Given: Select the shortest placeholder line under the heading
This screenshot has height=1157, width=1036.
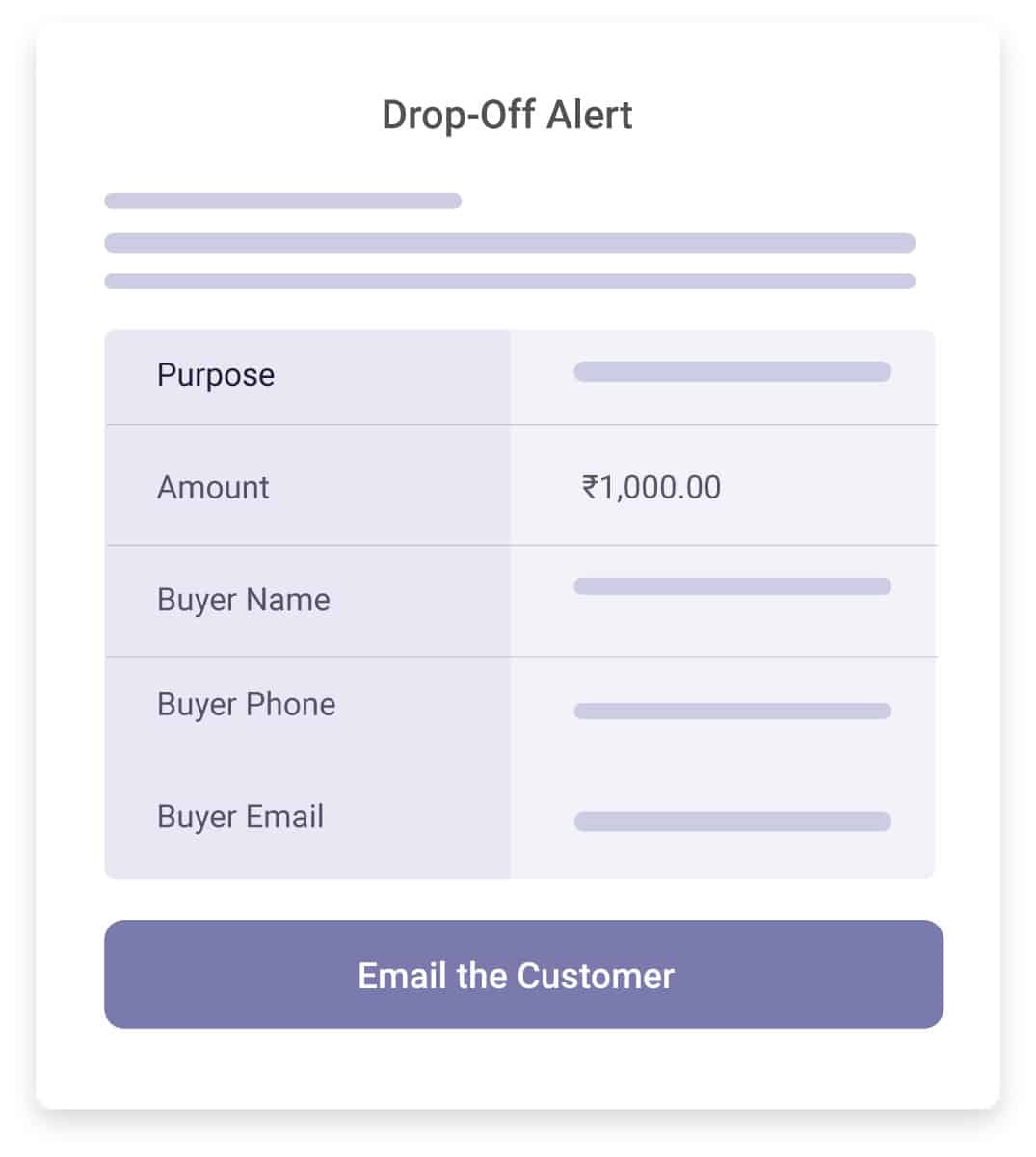Looking at the screenshot, I should (x=282, y=201).
